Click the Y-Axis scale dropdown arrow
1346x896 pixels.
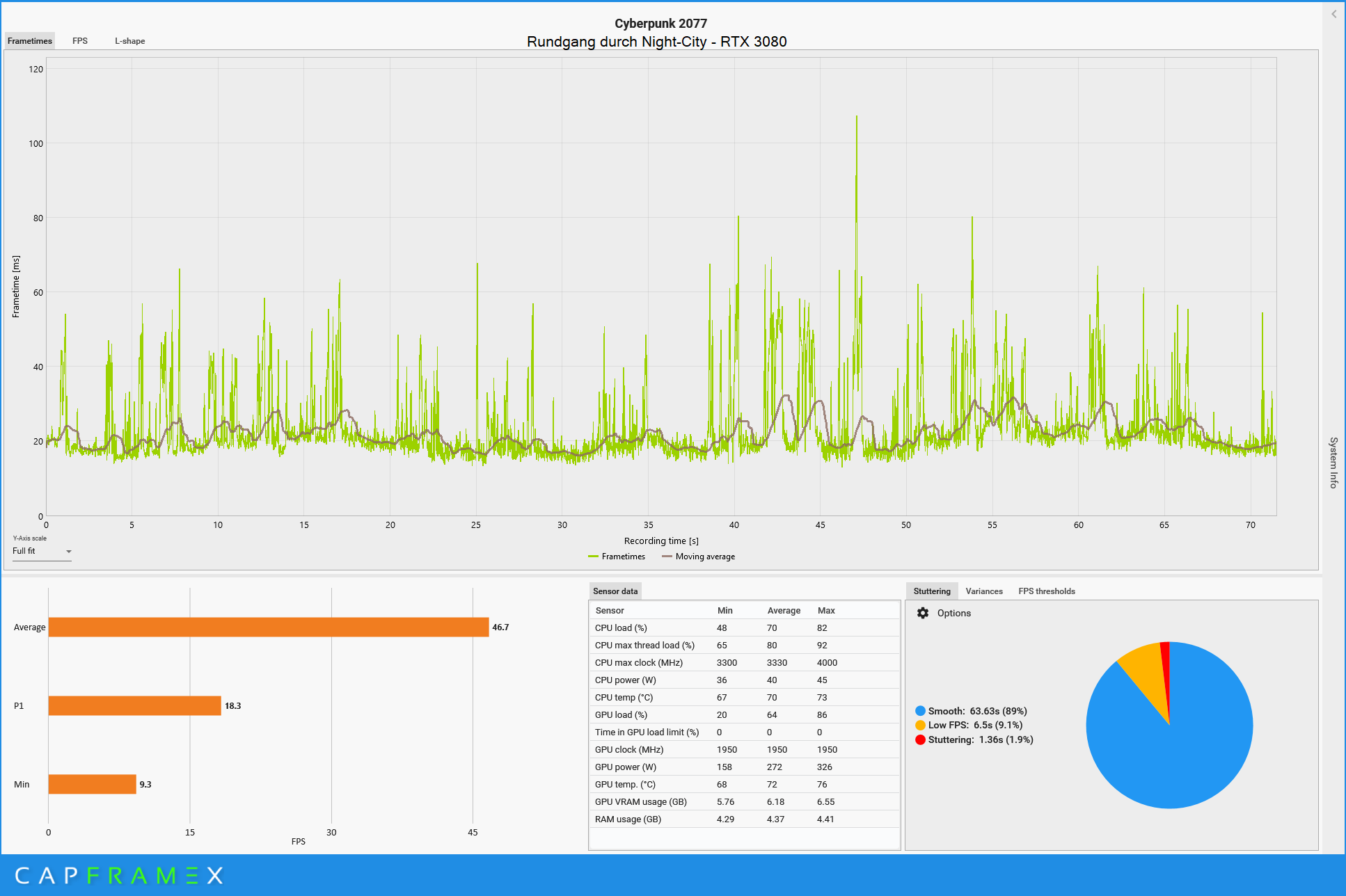tap(68, 552)
